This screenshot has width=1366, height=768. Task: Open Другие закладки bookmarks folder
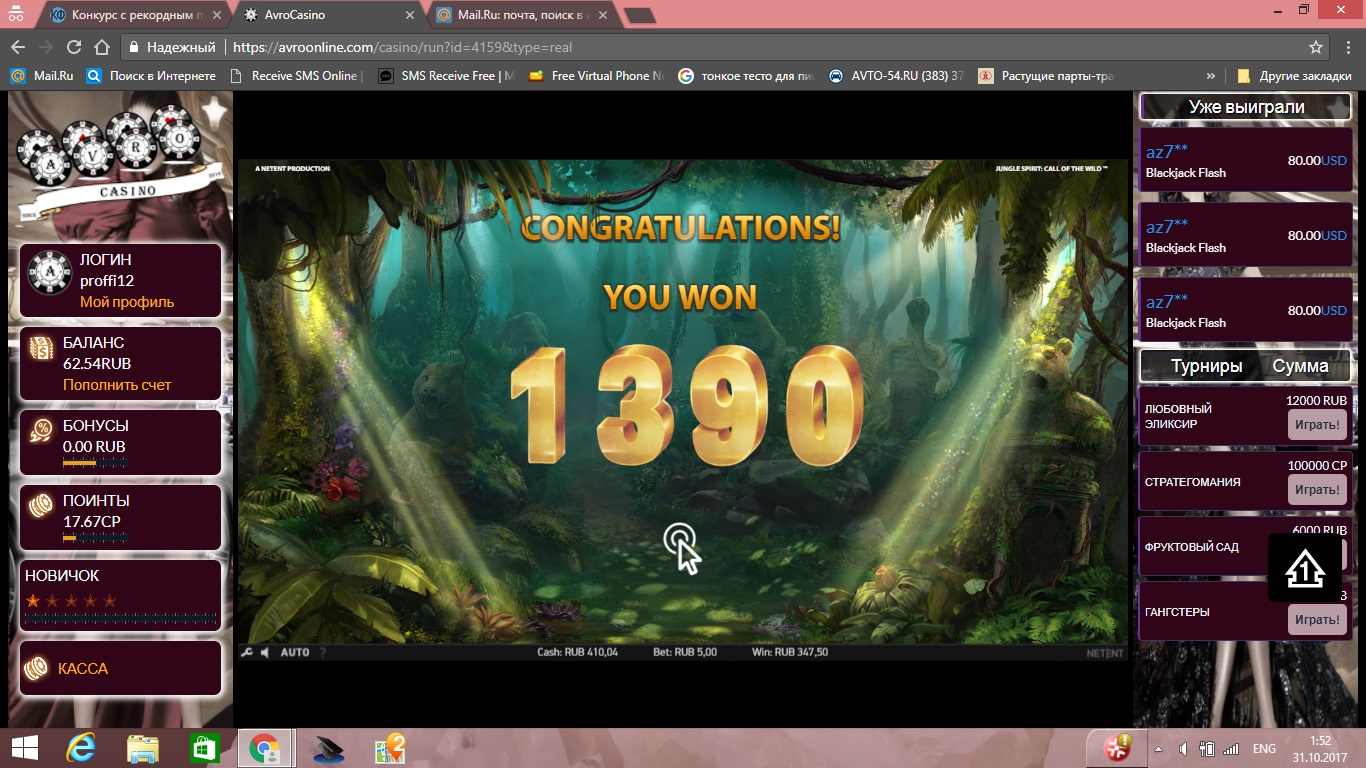[1295, 76]
